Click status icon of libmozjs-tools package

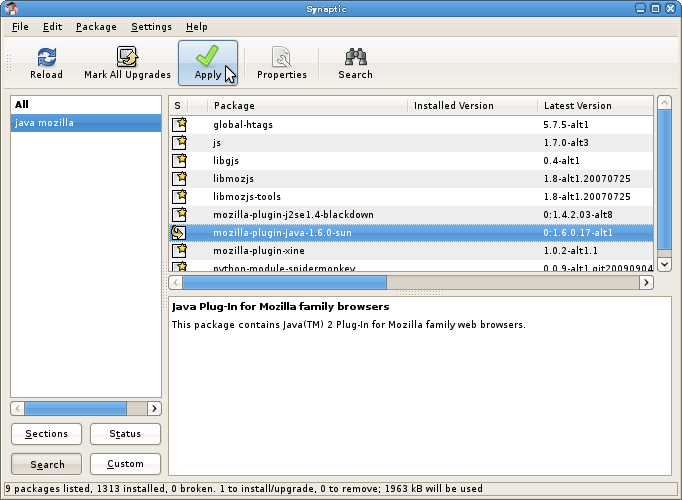pos(179,197)
